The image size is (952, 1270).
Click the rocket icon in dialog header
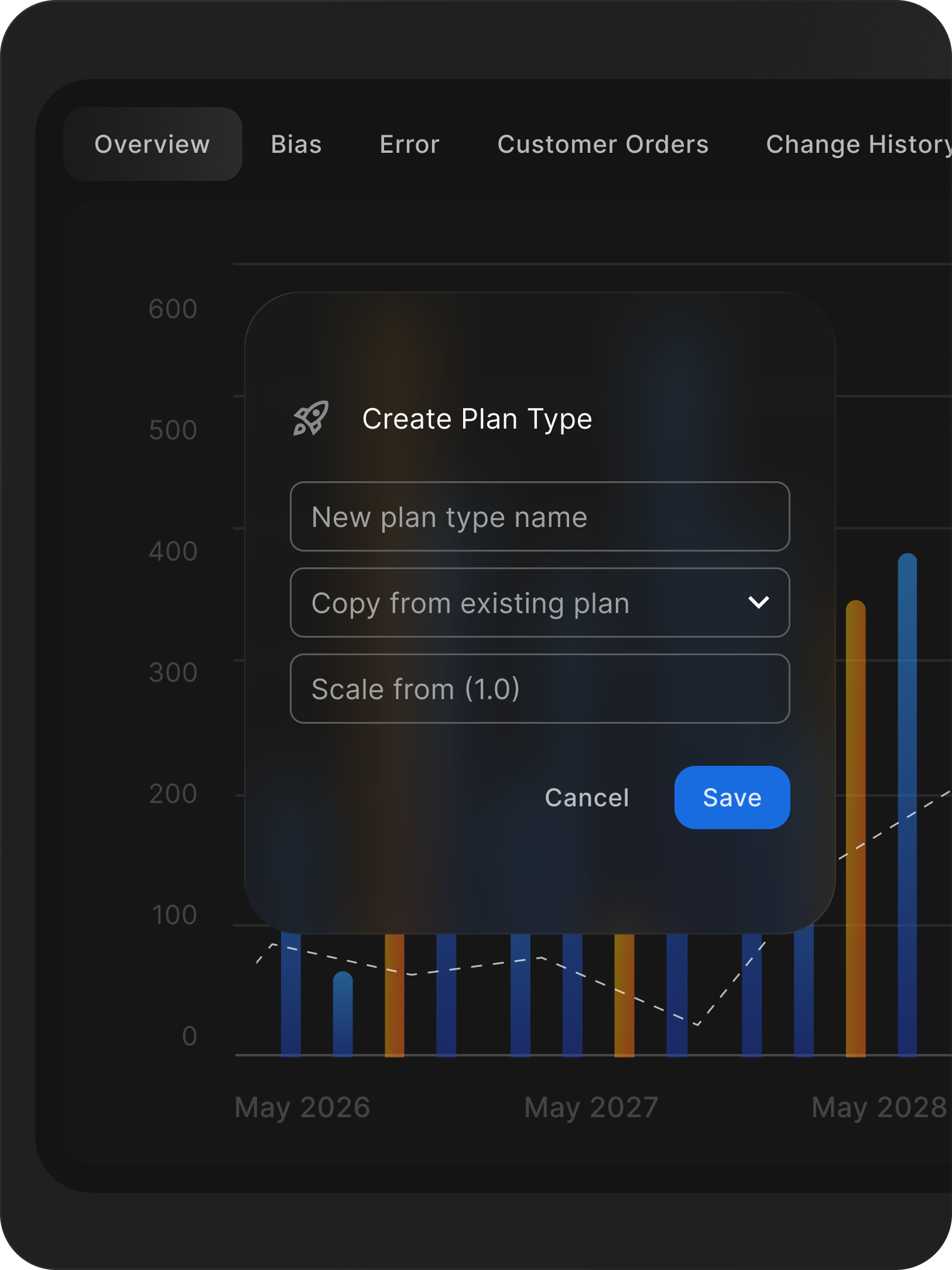tap(311, 419)
